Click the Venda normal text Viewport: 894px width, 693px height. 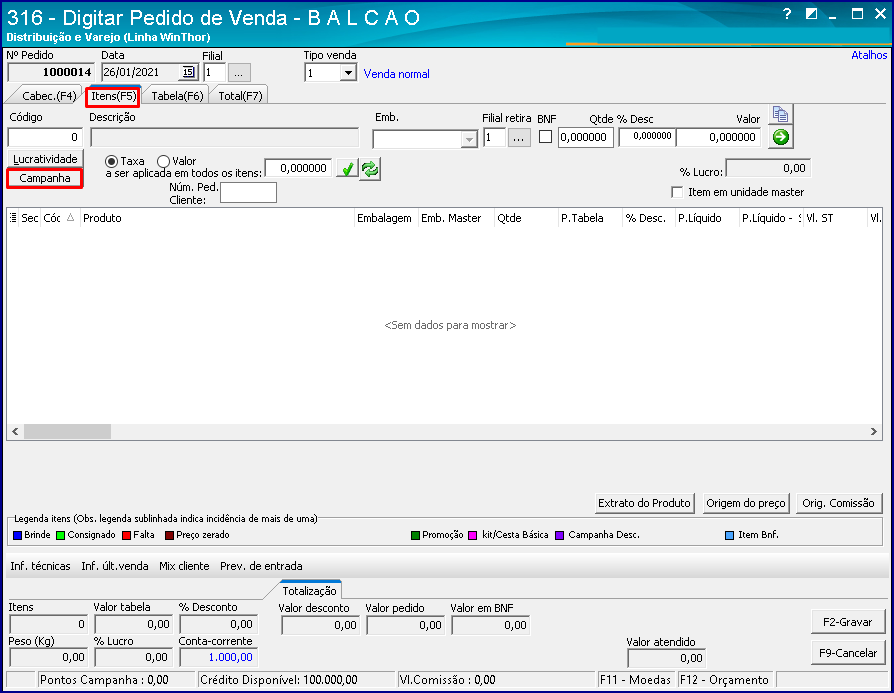(396, 74)
